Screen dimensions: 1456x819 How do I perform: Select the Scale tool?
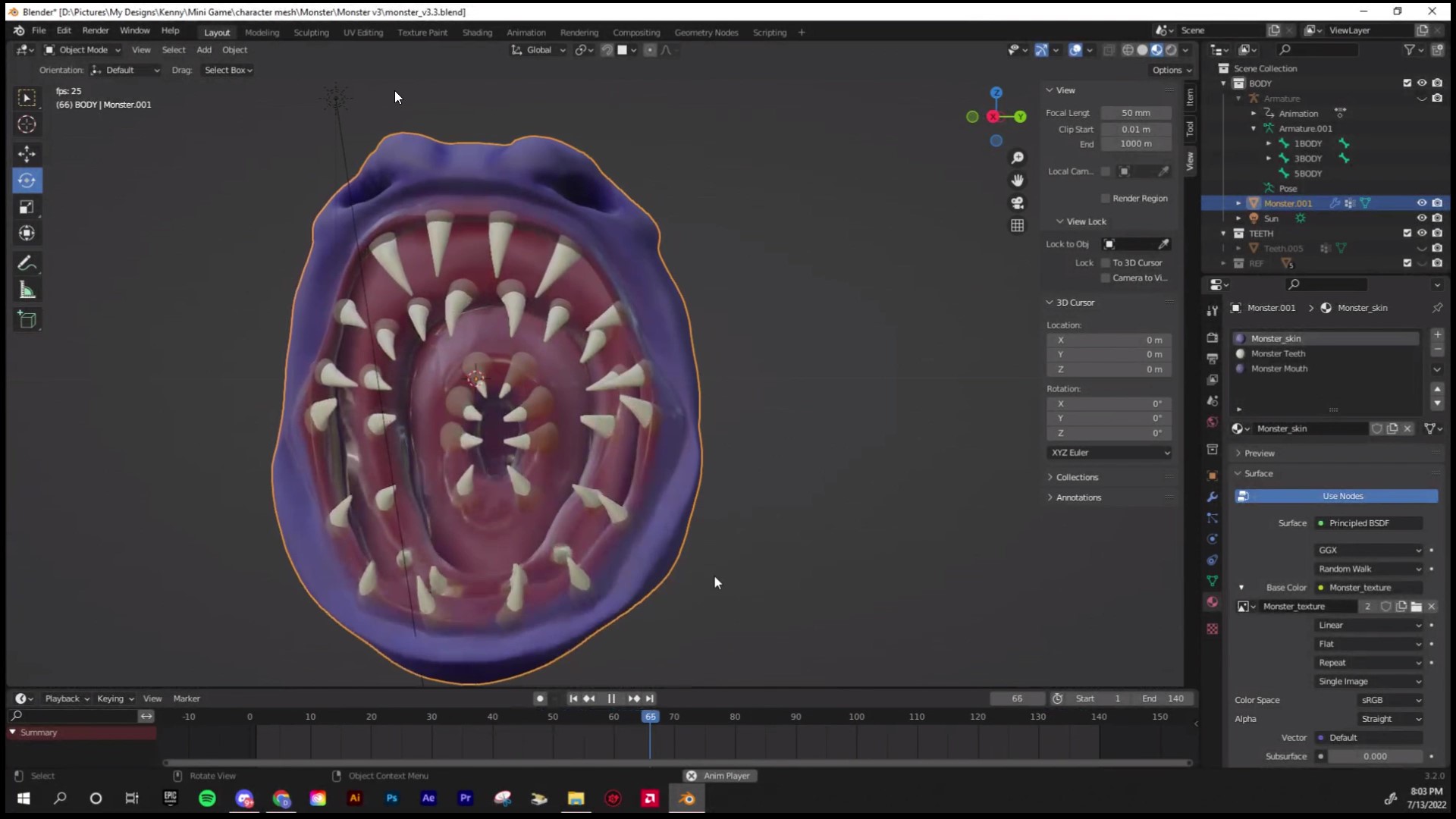point(27,207)
